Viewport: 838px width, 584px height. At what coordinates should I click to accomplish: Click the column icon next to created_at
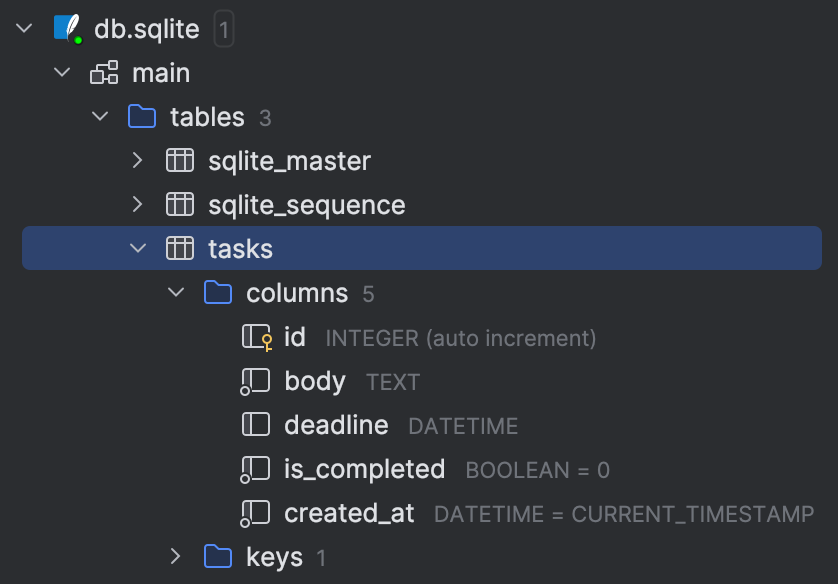coord(256,513)
